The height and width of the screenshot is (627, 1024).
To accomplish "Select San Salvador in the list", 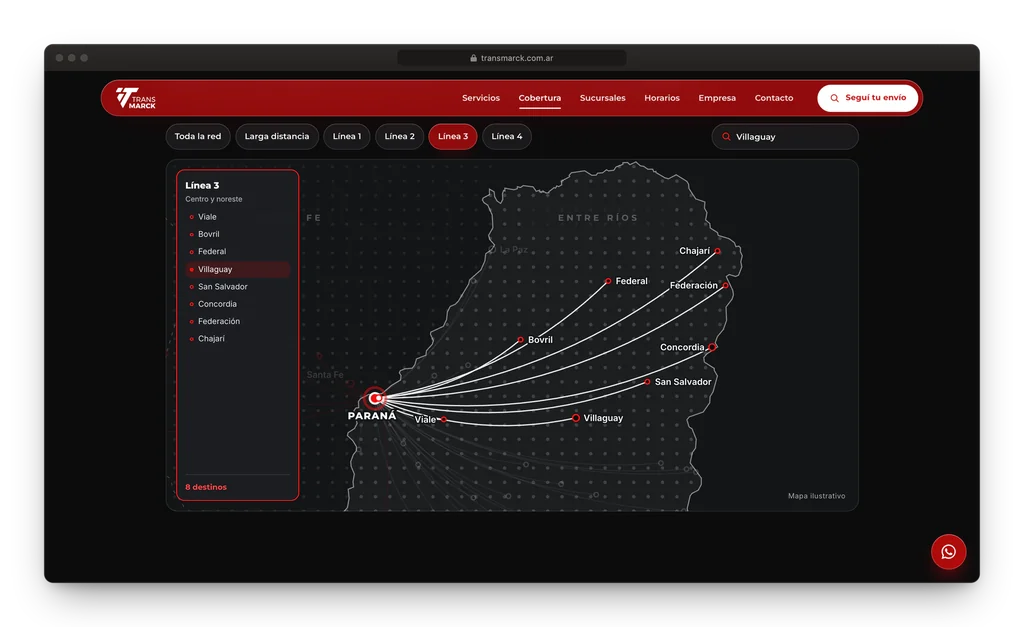I will point(238,287).
